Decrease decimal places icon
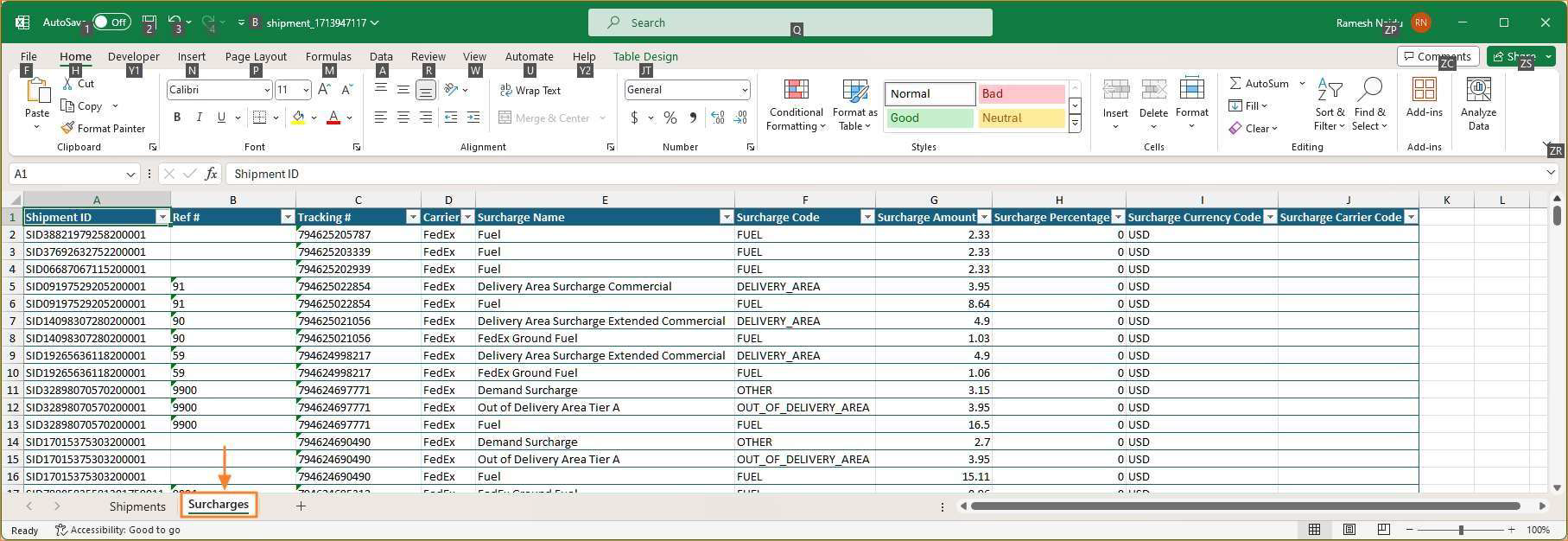Screen dimensions: 1568x541 pyautogui.click(x=741, y=118)
